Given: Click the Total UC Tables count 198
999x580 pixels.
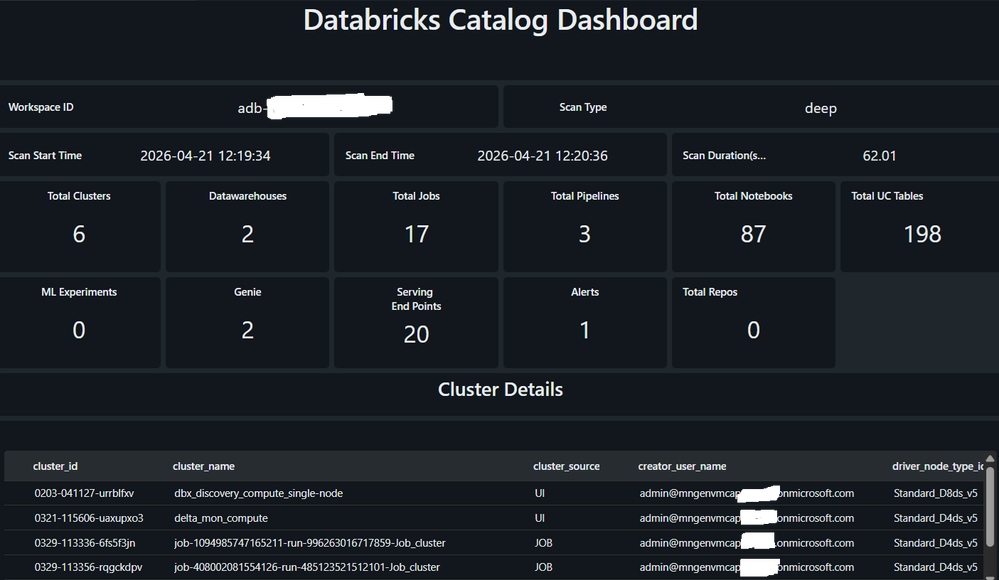Looking at the screenshot, I should [922, 234].
